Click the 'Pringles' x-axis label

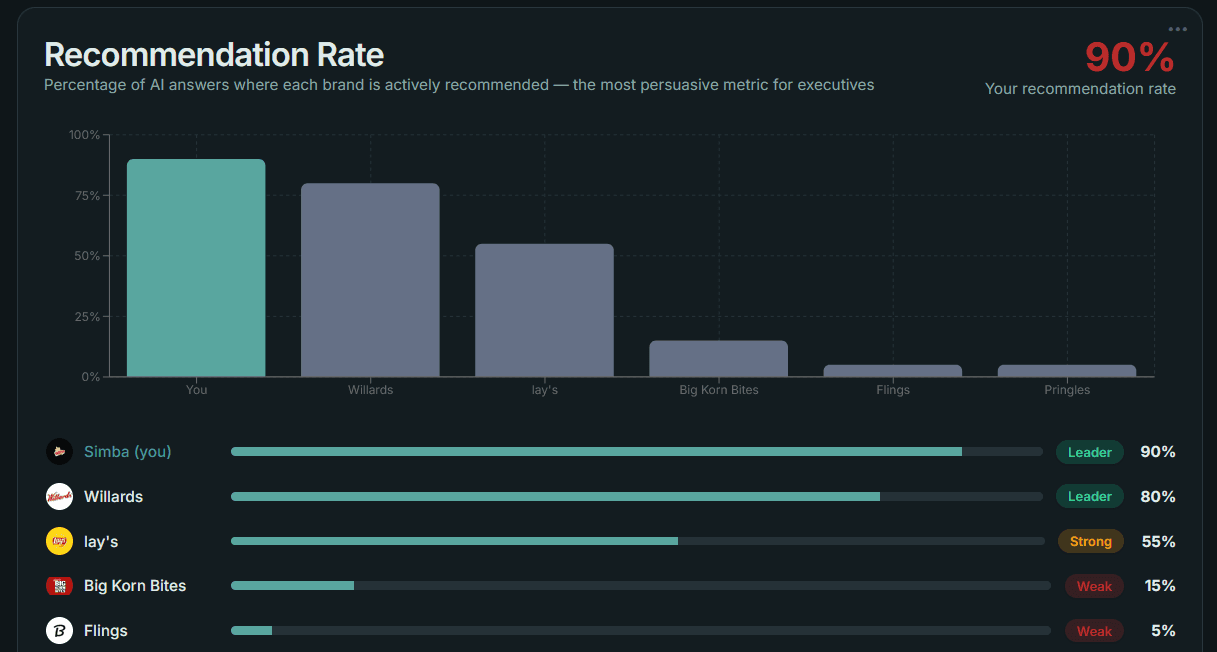[x=1067, y=390]
